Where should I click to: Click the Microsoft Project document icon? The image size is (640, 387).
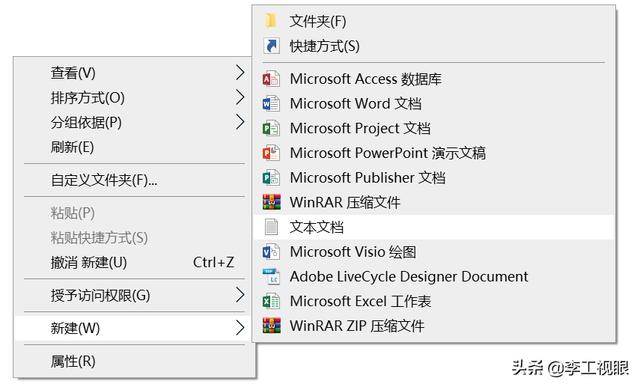click(x=271, y=128)
